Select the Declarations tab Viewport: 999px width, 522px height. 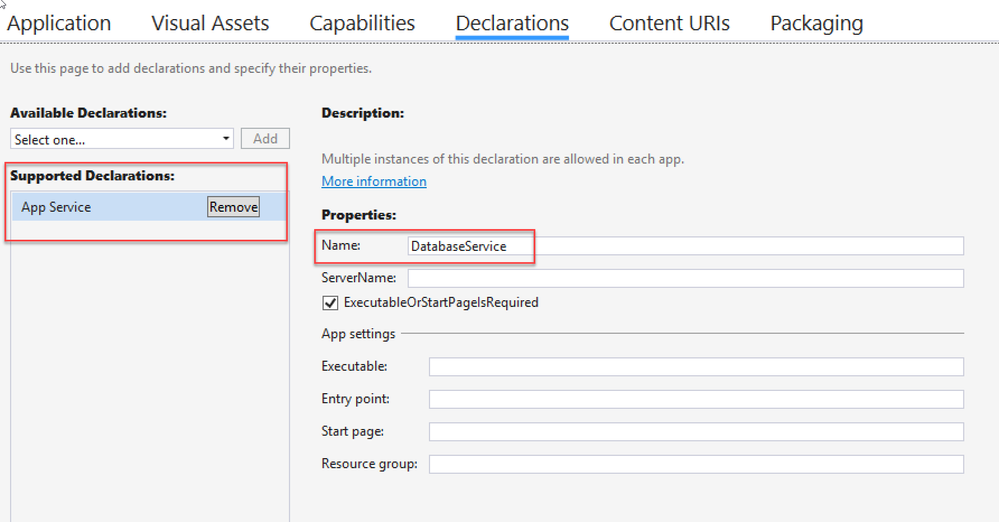[512, 23]
